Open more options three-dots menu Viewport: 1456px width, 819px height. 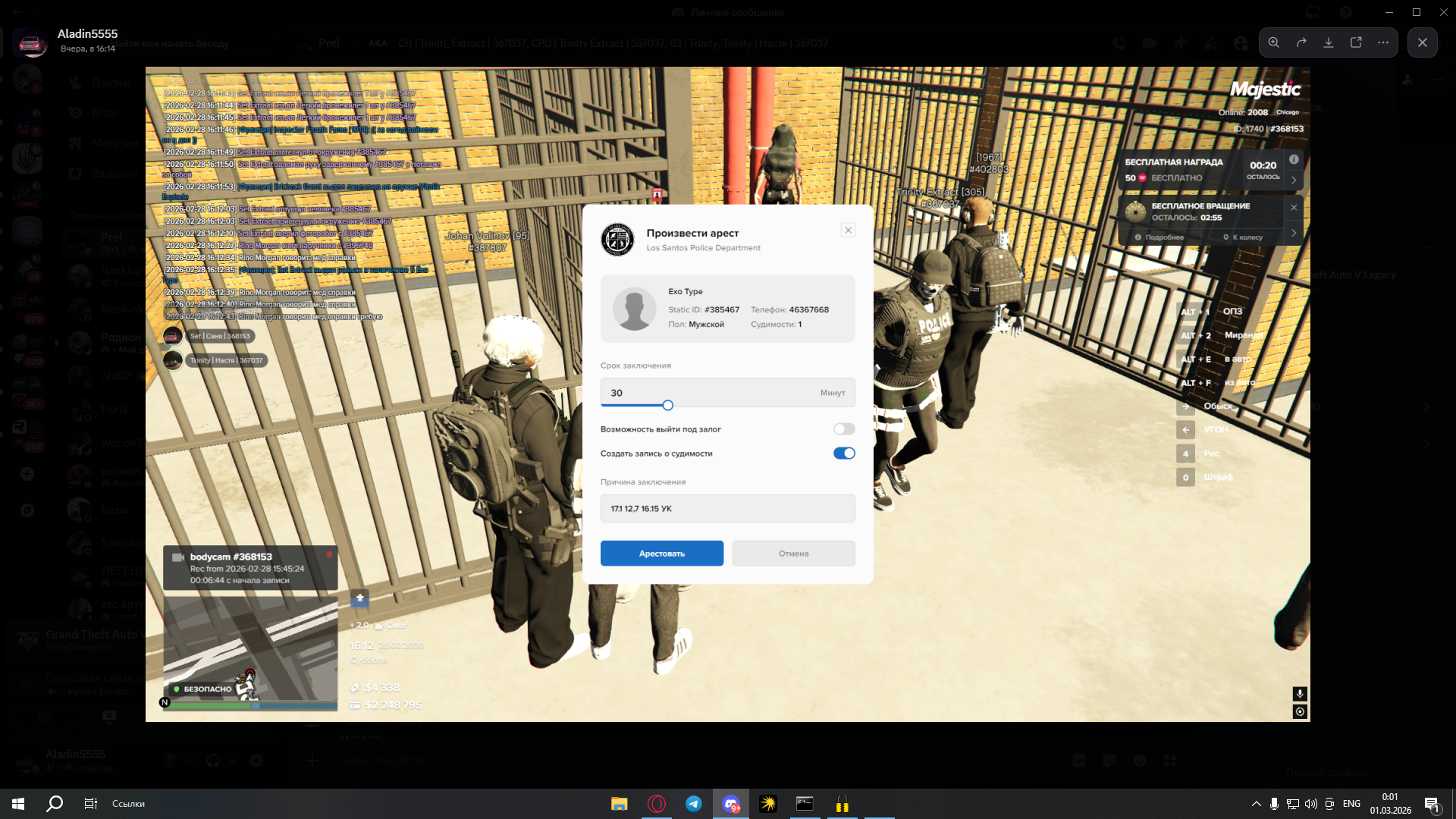click(1383, 42)
